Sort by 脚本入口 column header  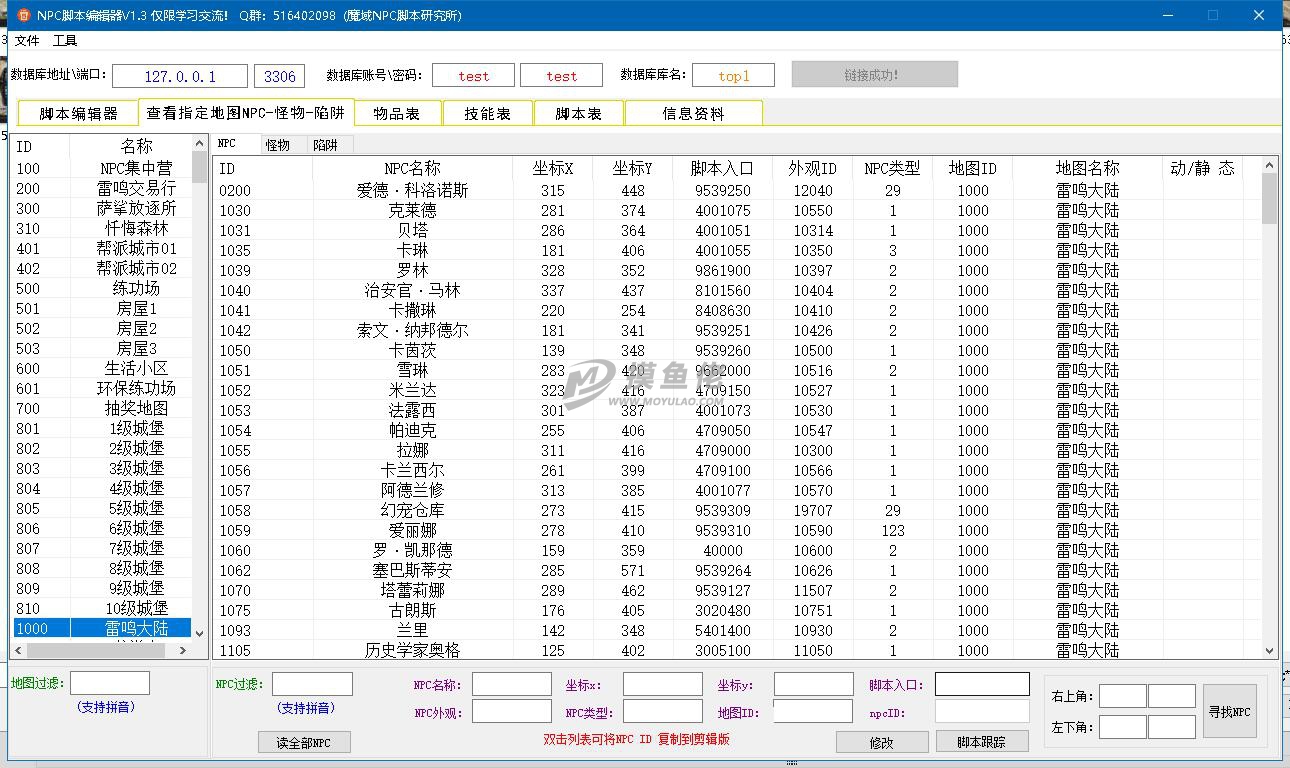[723, 168]
